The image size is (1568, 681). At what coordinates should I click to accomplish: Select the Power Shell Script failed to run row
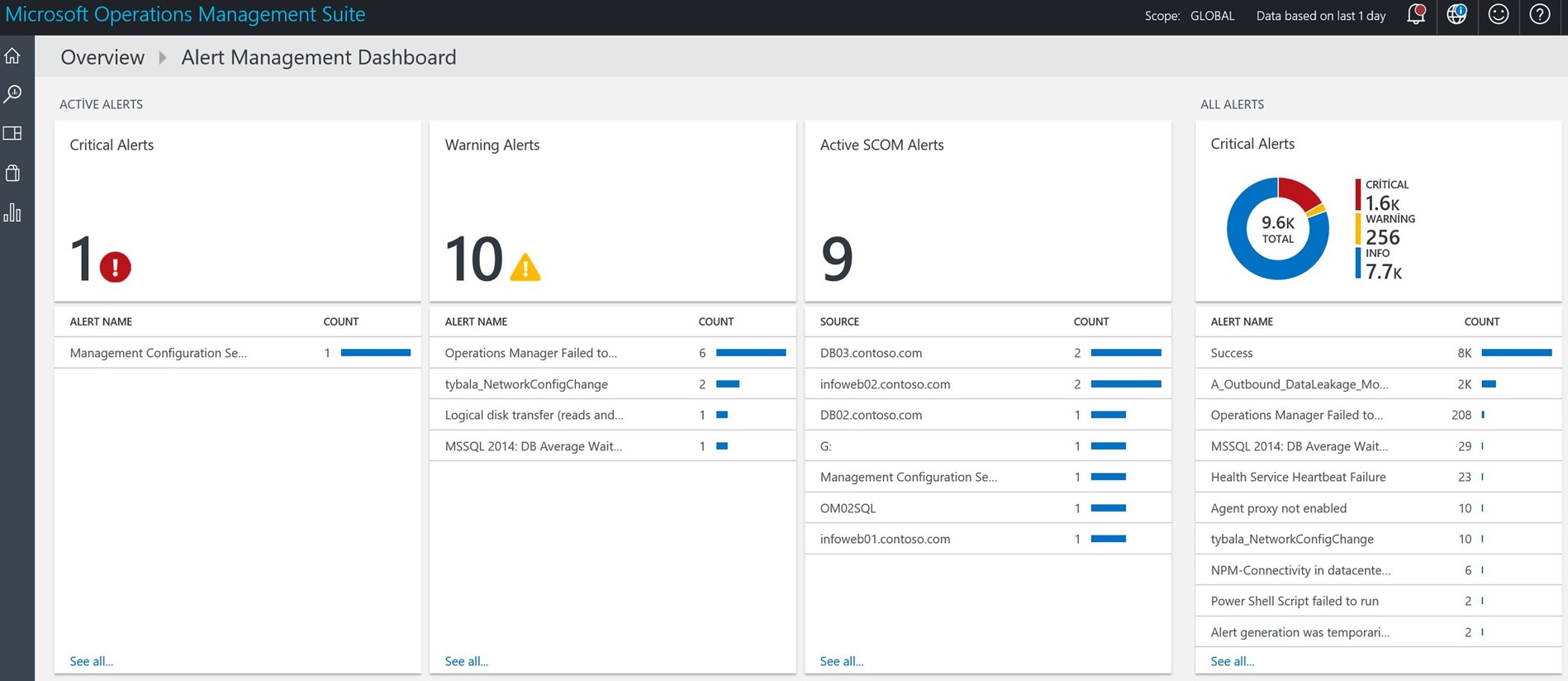pos(1379,601)
